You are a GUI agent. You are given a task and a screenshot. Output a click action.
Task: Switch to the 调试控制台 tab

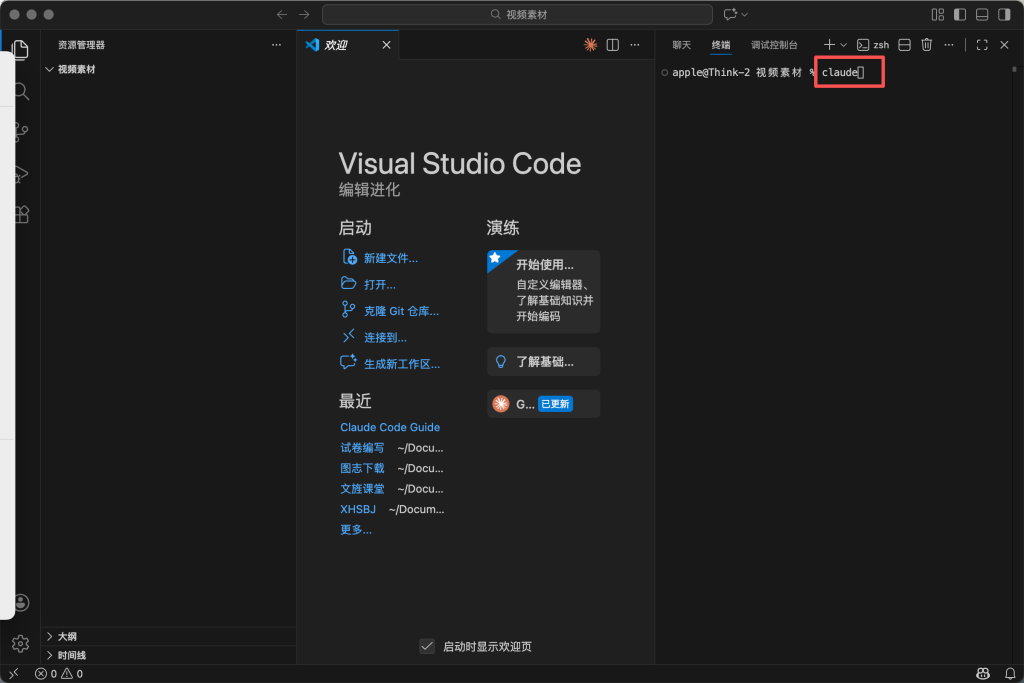pyautogui.click(x=774, y=45)
